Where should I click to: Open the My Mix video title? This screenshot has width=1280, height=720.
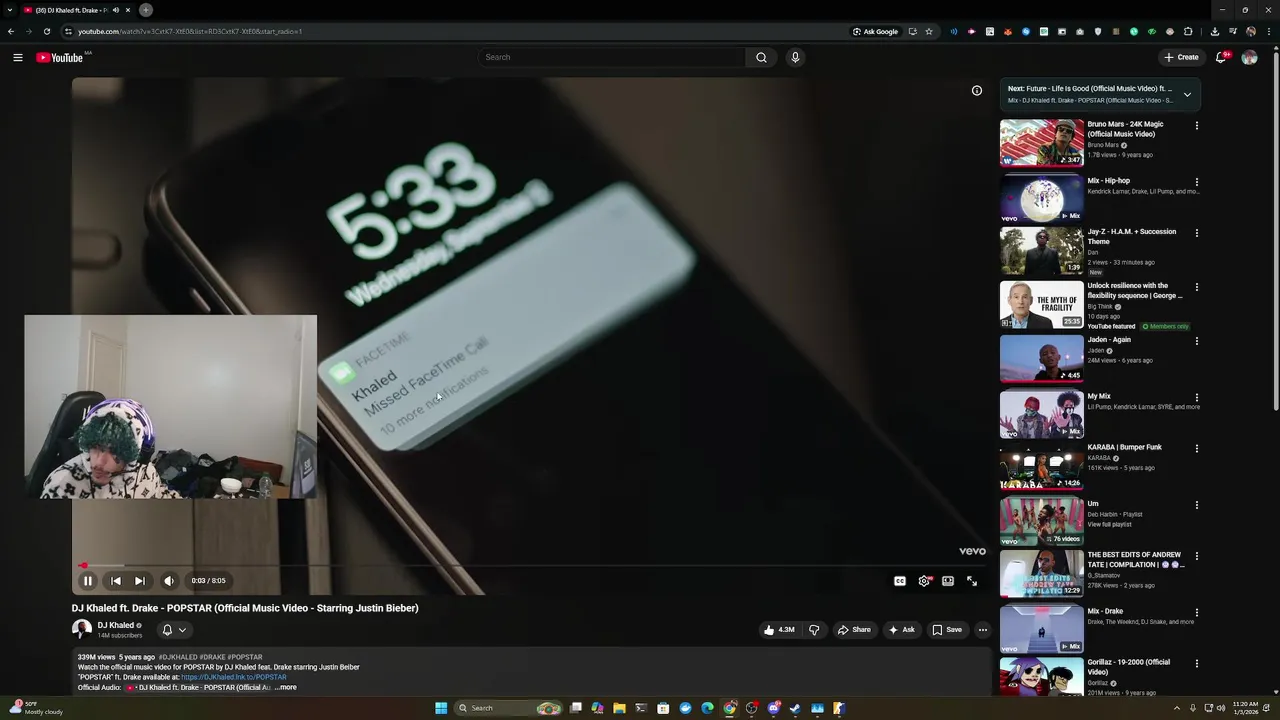tap(1099, 396)
